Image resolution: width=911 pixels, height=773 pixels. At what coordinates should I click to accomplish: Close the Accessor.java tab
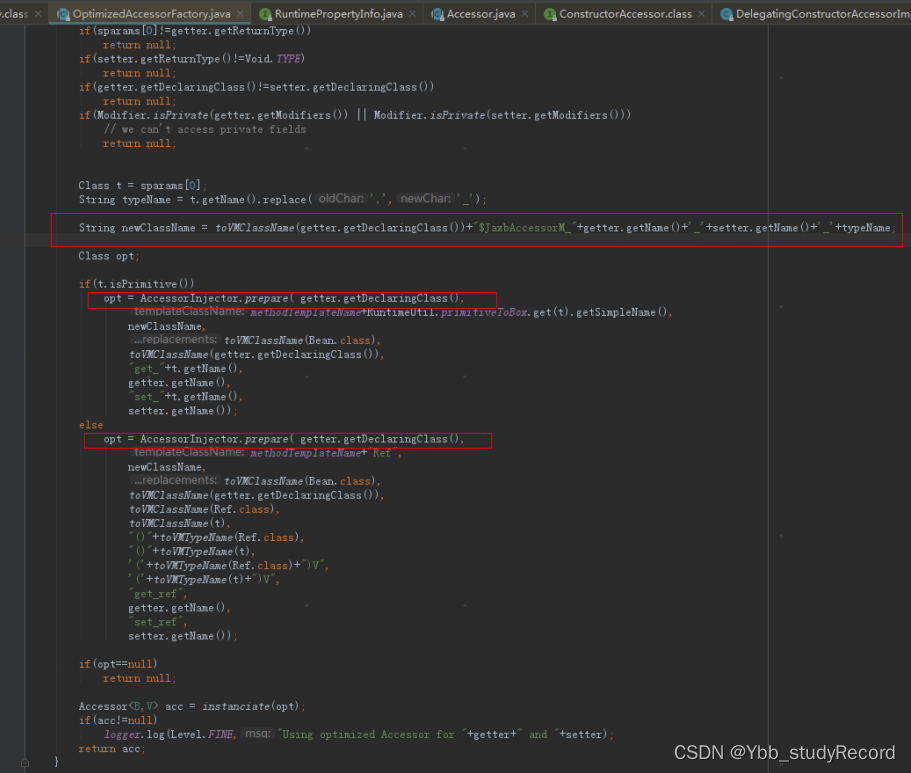coord(525,13)
